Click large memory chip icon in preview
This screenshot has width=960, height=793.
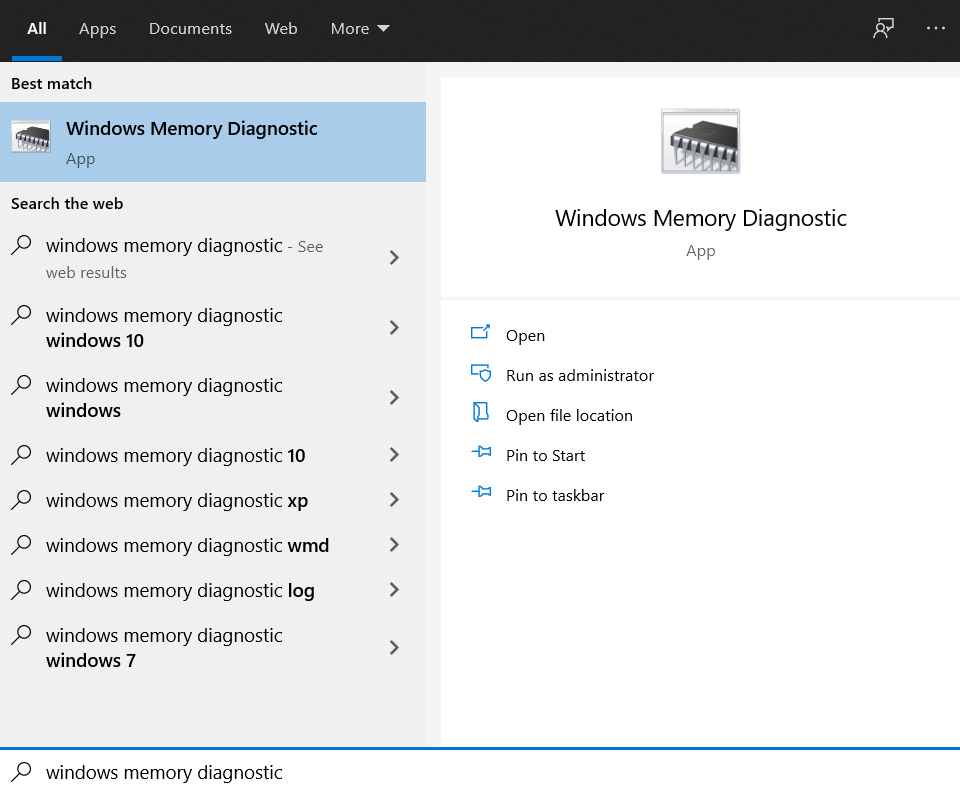tap(700, 142)
